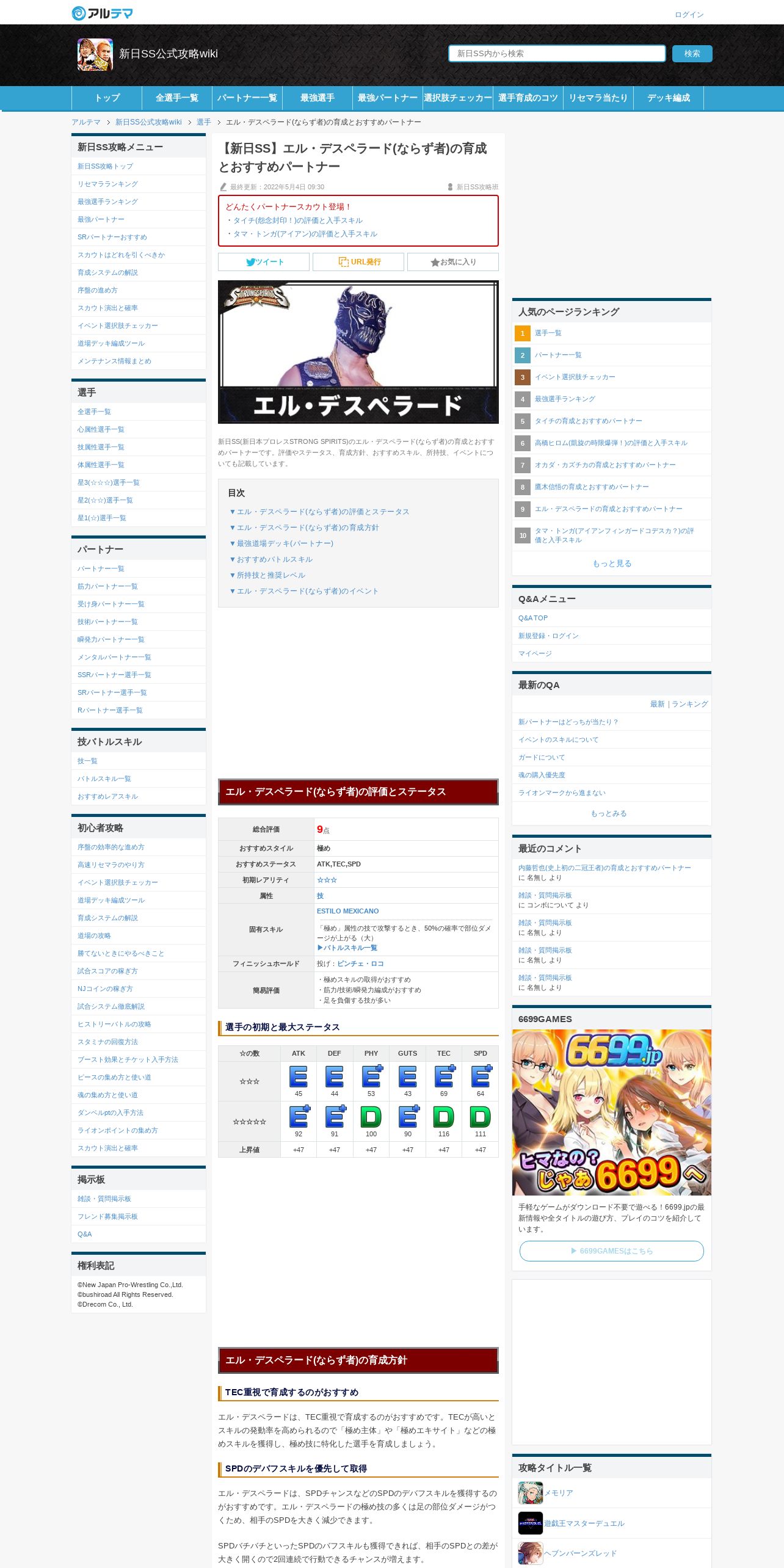This screenshot has height=1568, width=784.
Task: Jump to 評価とステータス in the table of contents
Action: pyautogui.click(x=319, y=512)
